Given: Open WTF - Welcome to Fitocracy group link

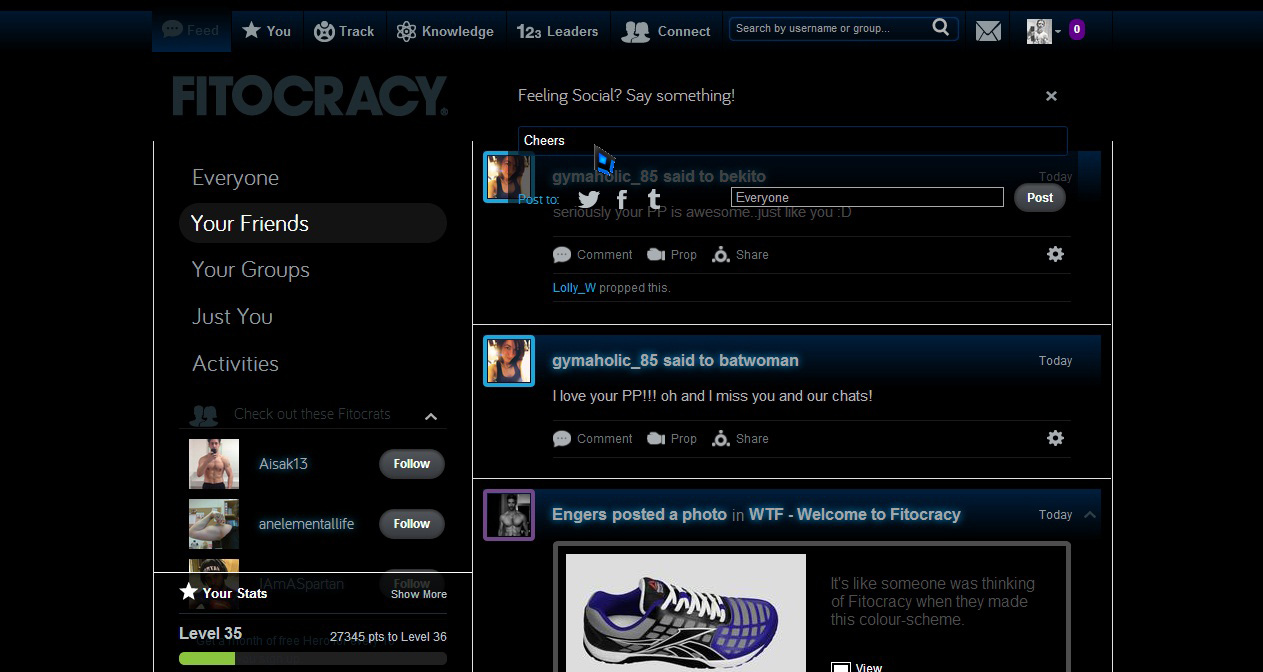Looking at the screenshot, I should pos(854,514).
